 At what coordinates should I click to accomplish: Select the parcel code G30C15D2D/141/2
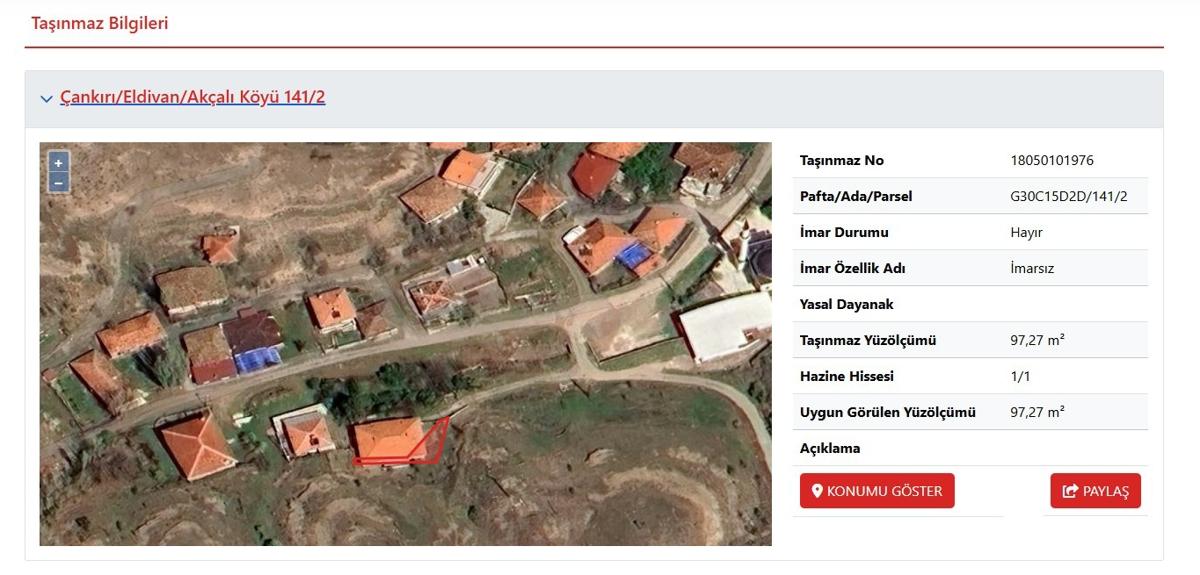(x=1068, y=196)
